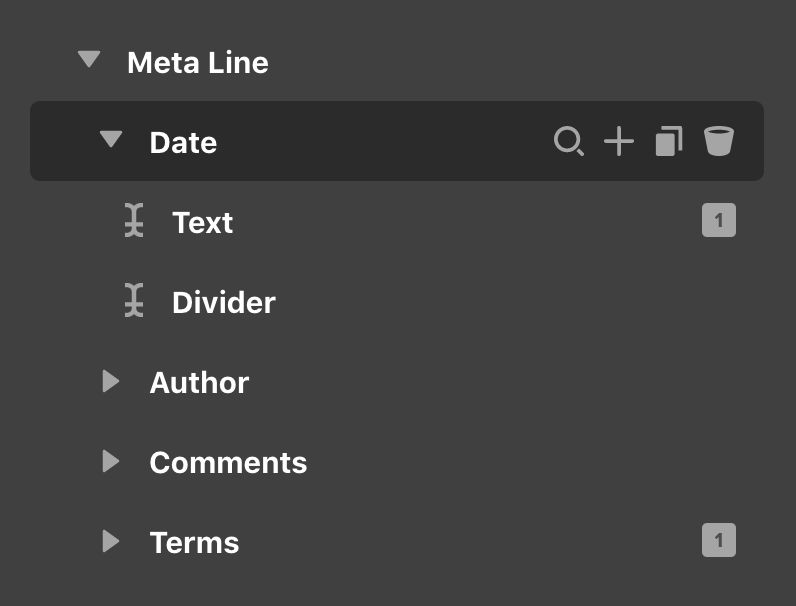Duplicate the Date element
796x606 pixels.
(669, 141)
